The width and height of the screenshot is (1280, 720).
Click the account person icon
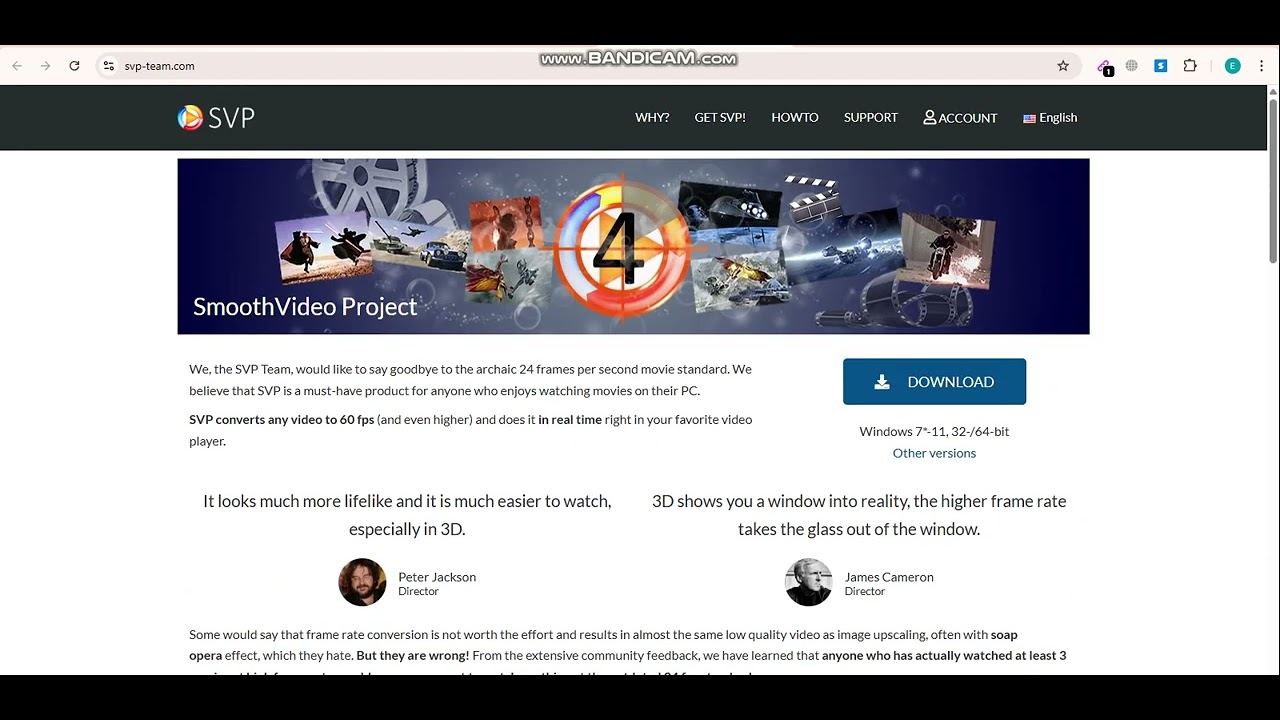point(930,117)
